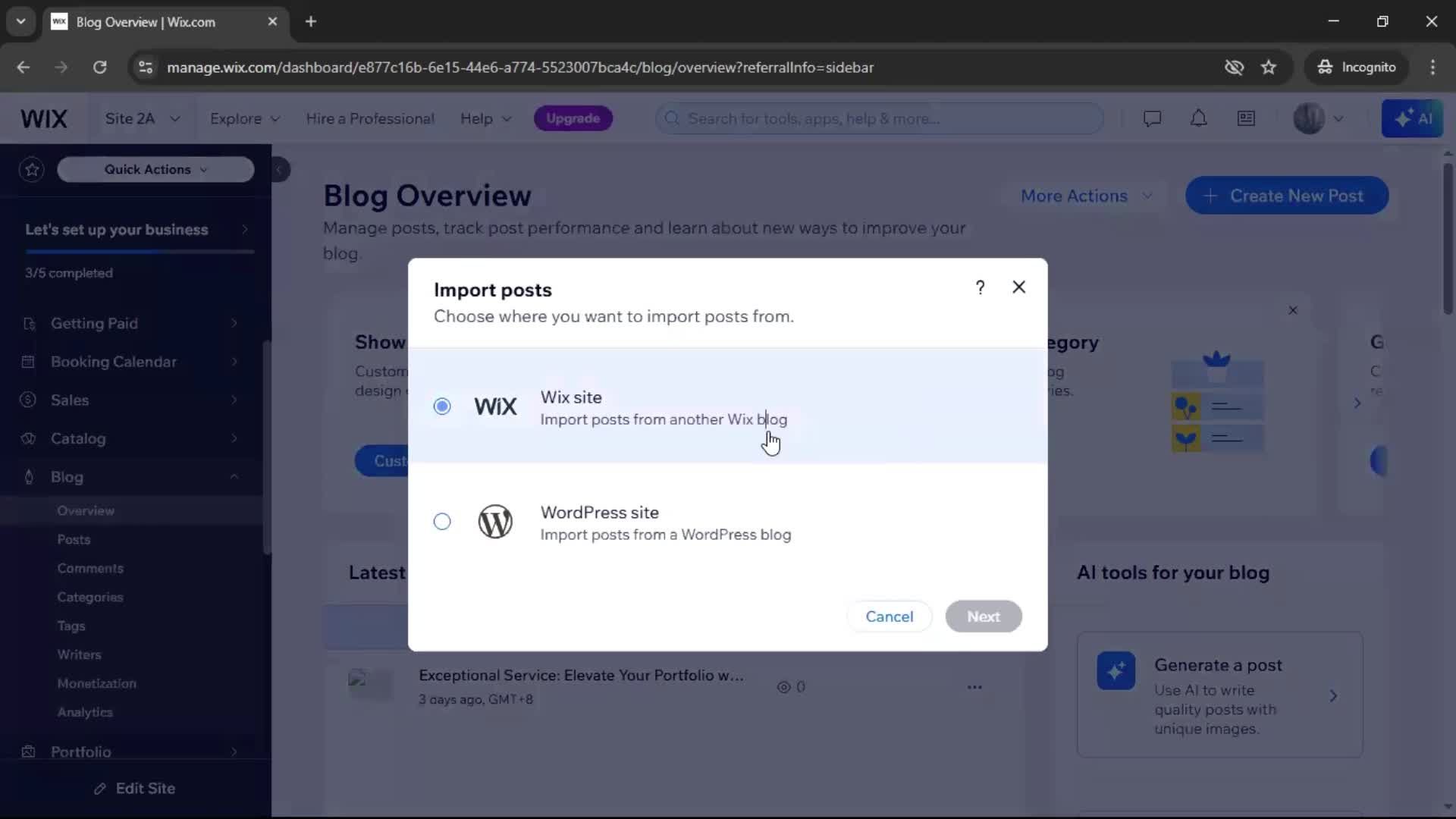Open help for Import posts dialog
1456x819 pixels.
tap(980, 287)
